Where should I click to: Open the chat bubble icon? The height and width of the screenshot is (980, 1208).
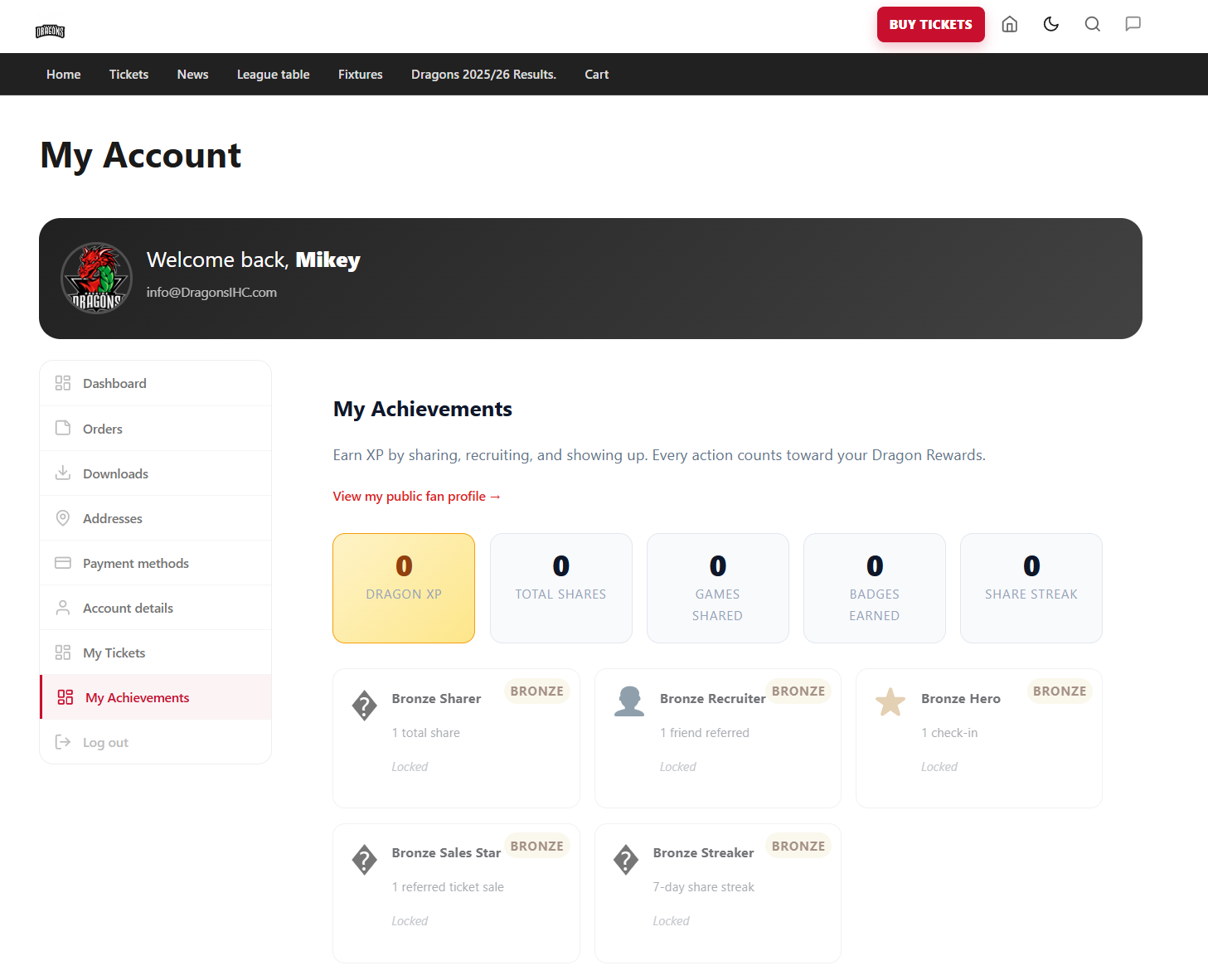[x=1133, y=24]
